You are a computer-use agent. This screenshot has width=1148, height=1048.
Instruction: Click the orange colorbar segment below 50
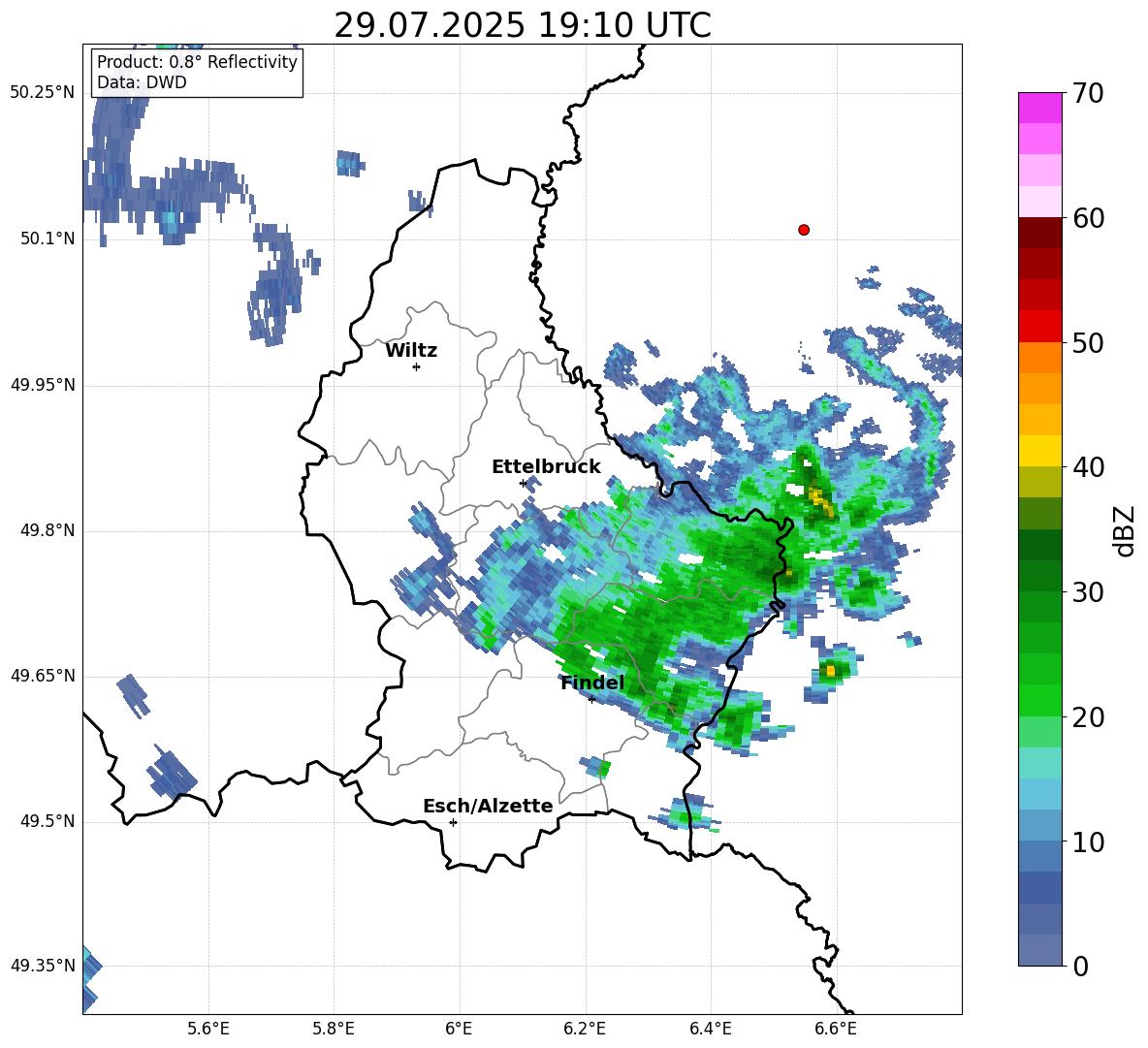(x=1040, y=358)
